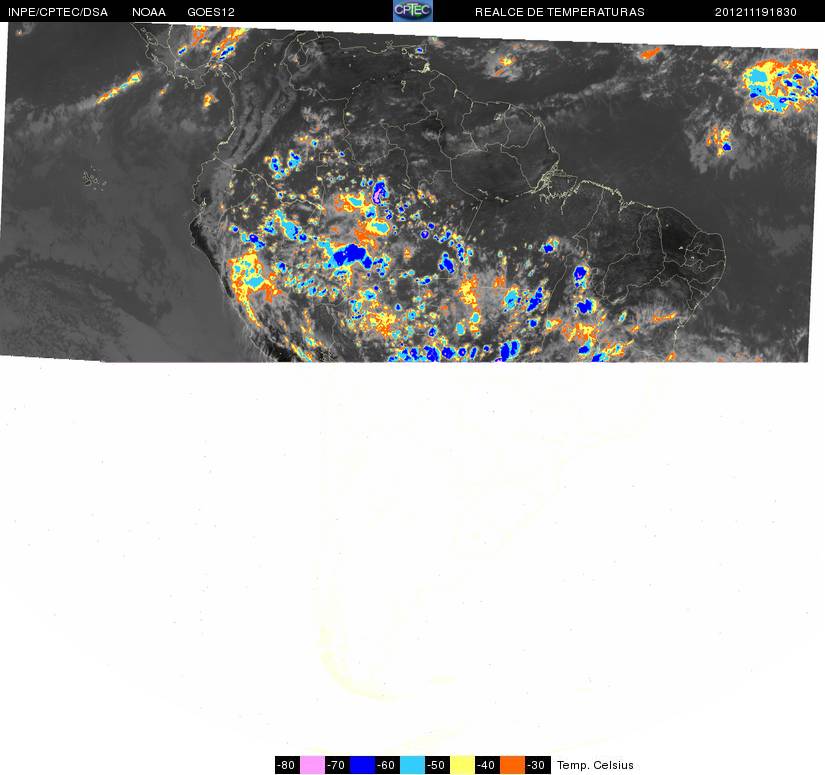The height and width of the screenshot is (775, 825).
Task: Click the GOES12 satellite label
Action: 211,12
